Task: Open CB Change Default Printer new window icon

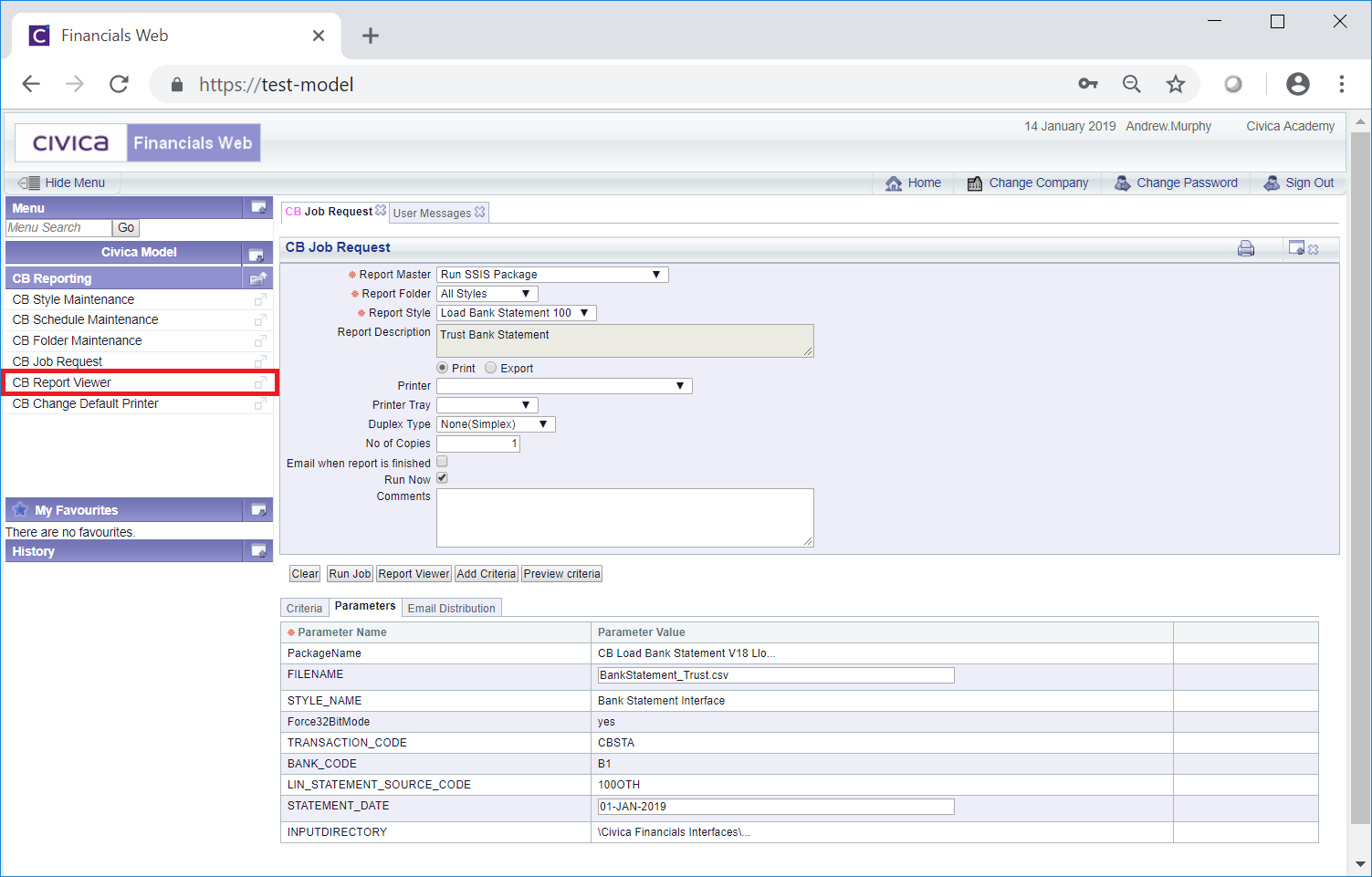Action: point(260,403)
